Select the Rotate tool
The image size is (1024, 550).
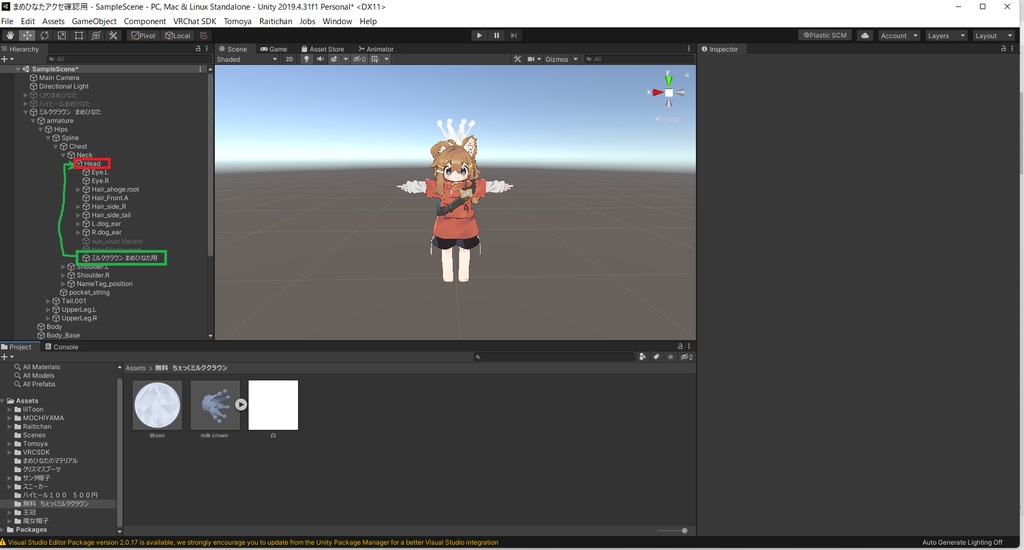[44, 35]
